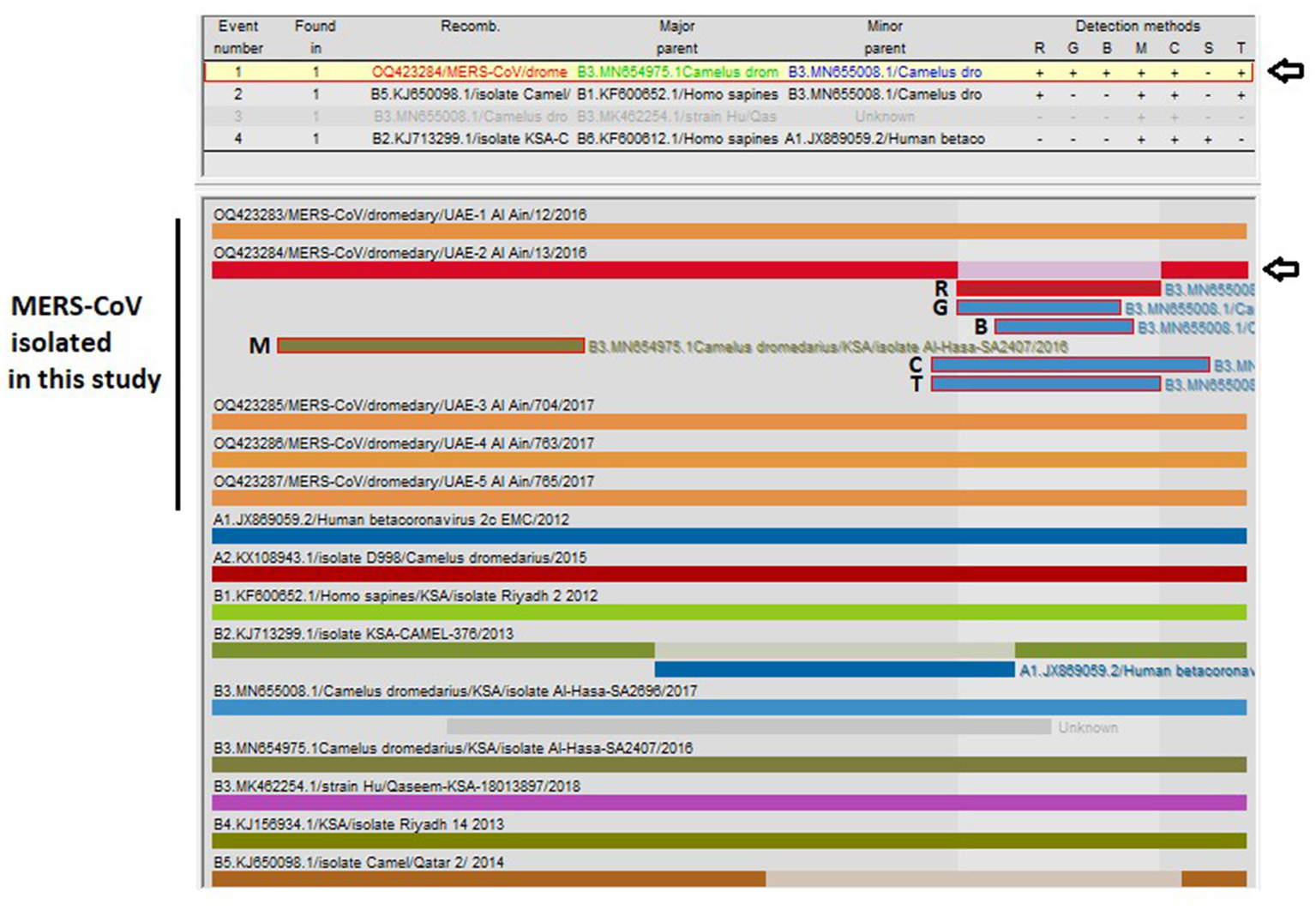
Task: Click the blue bar labeled T
Action: tap(1046, 384)
